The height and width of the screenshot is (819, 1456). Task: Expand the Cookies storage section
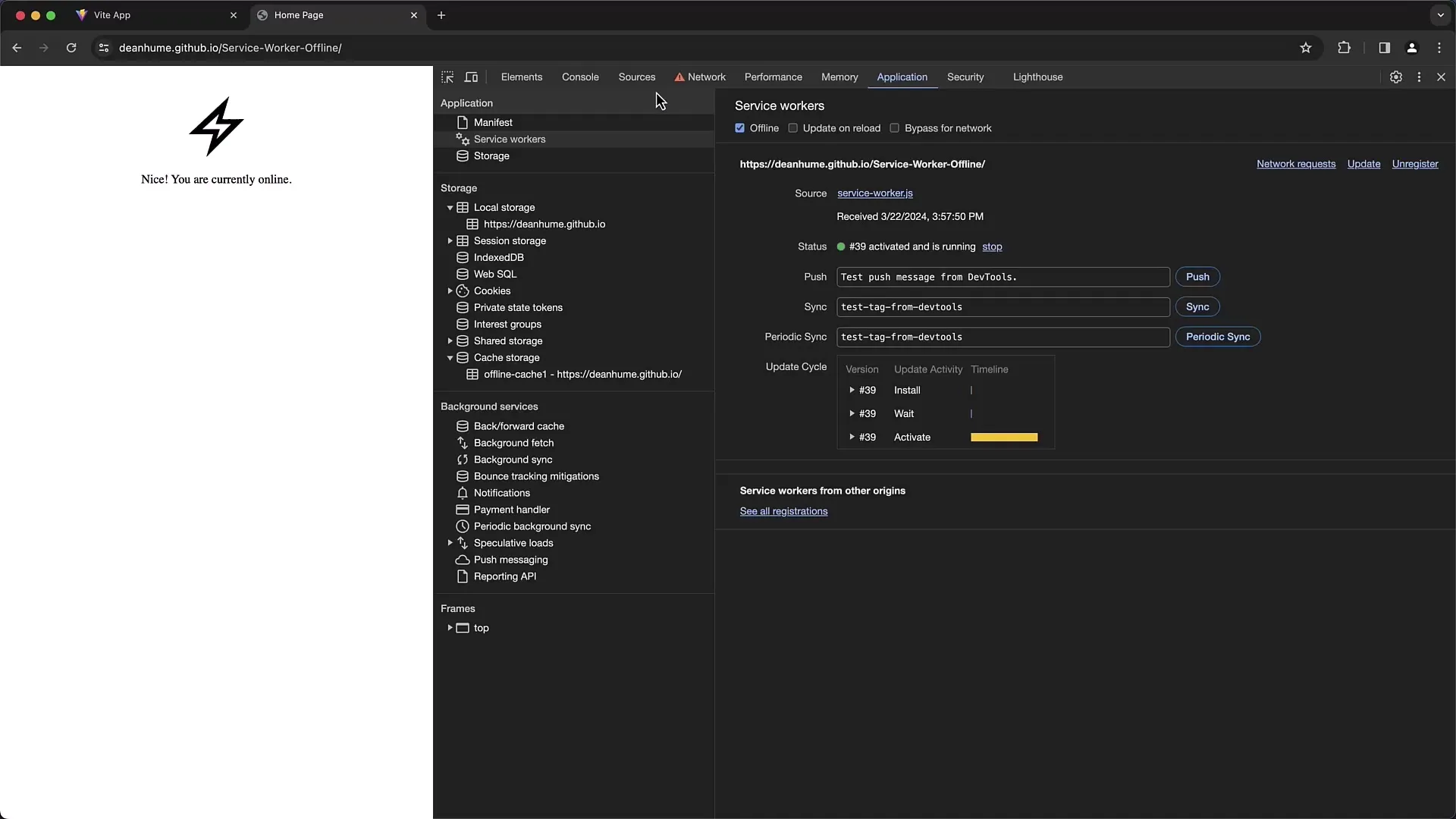click(x=449, y=290)
